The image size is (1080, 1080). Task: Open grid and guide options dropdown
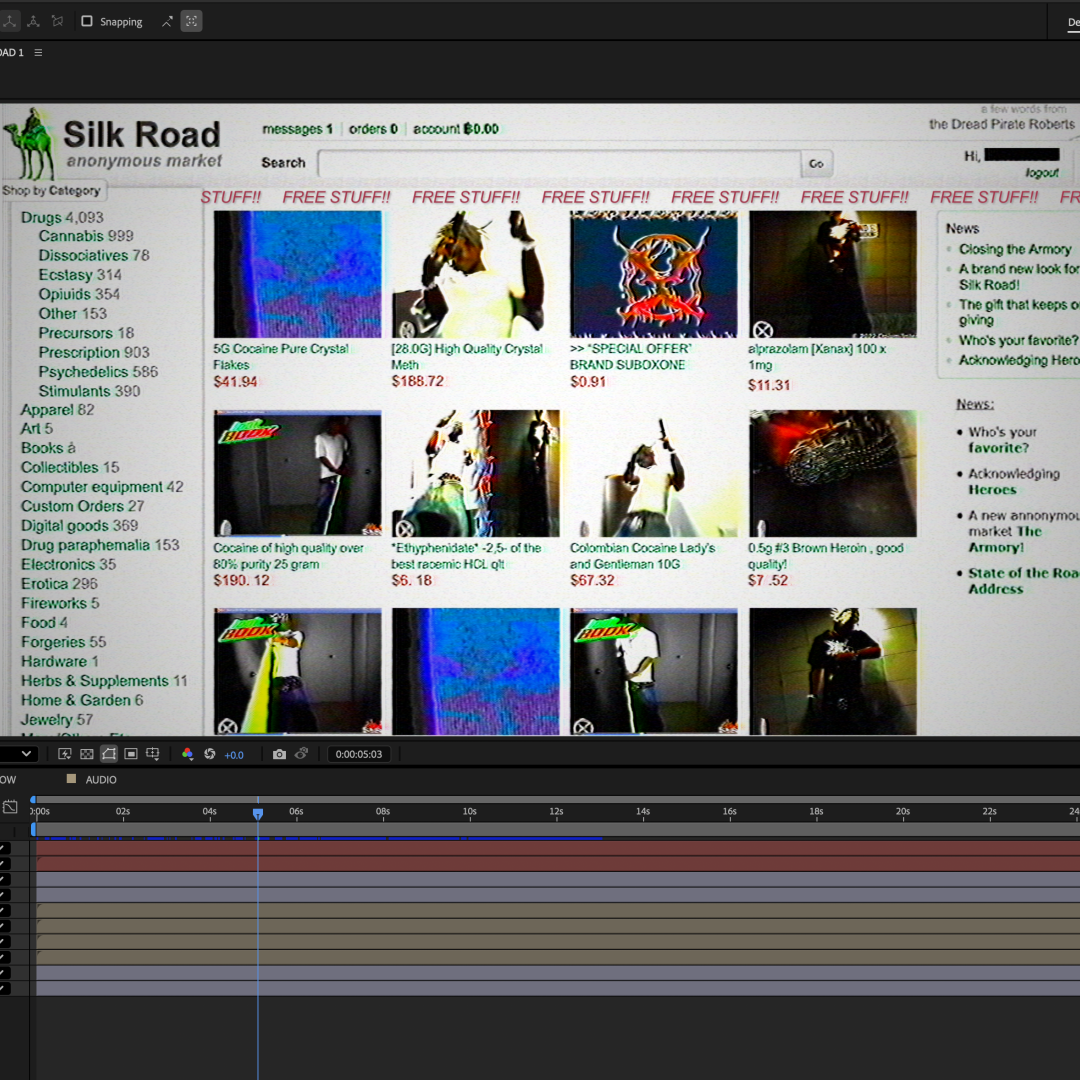(x=153, y=754)
